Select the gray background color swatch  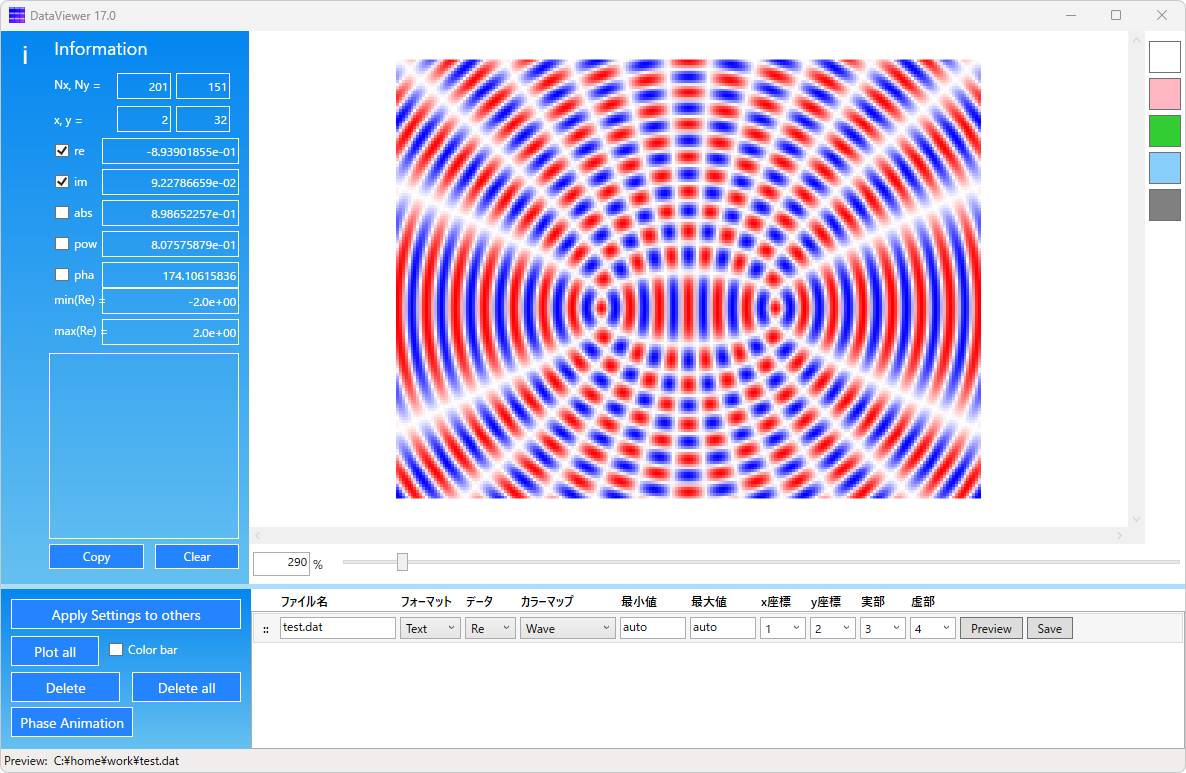point(1164,205)
